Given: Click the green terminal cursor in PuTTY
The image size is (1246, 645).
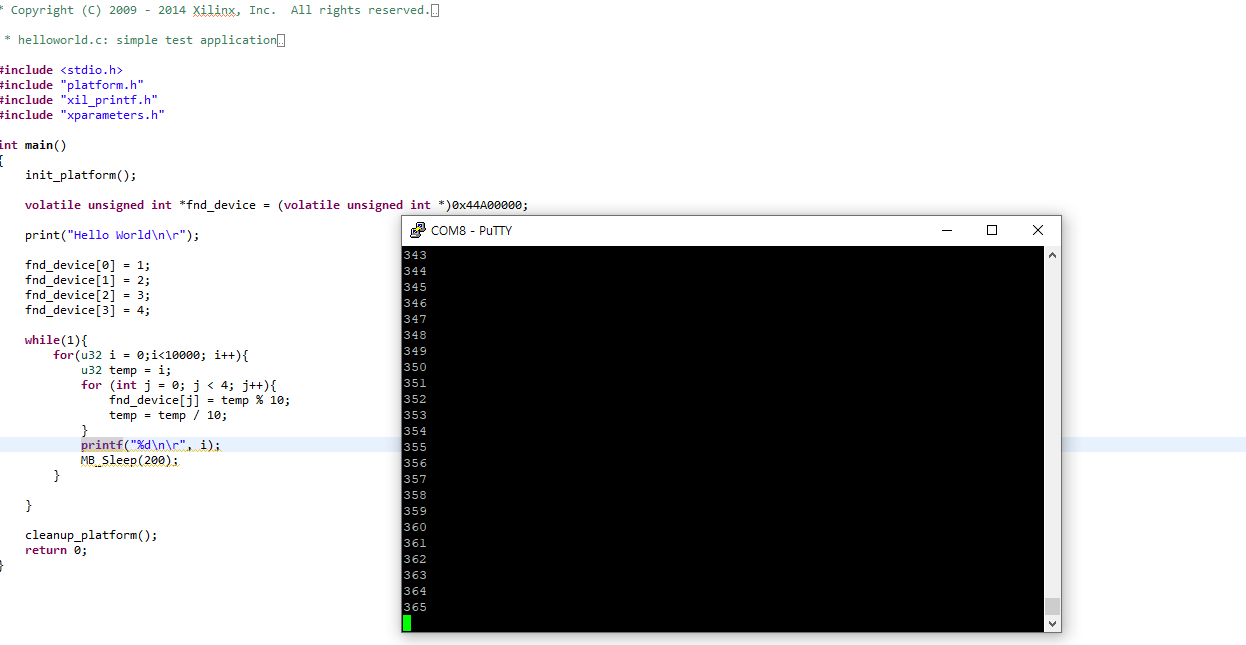Looking at the screenshot, I should pos(407,623).
